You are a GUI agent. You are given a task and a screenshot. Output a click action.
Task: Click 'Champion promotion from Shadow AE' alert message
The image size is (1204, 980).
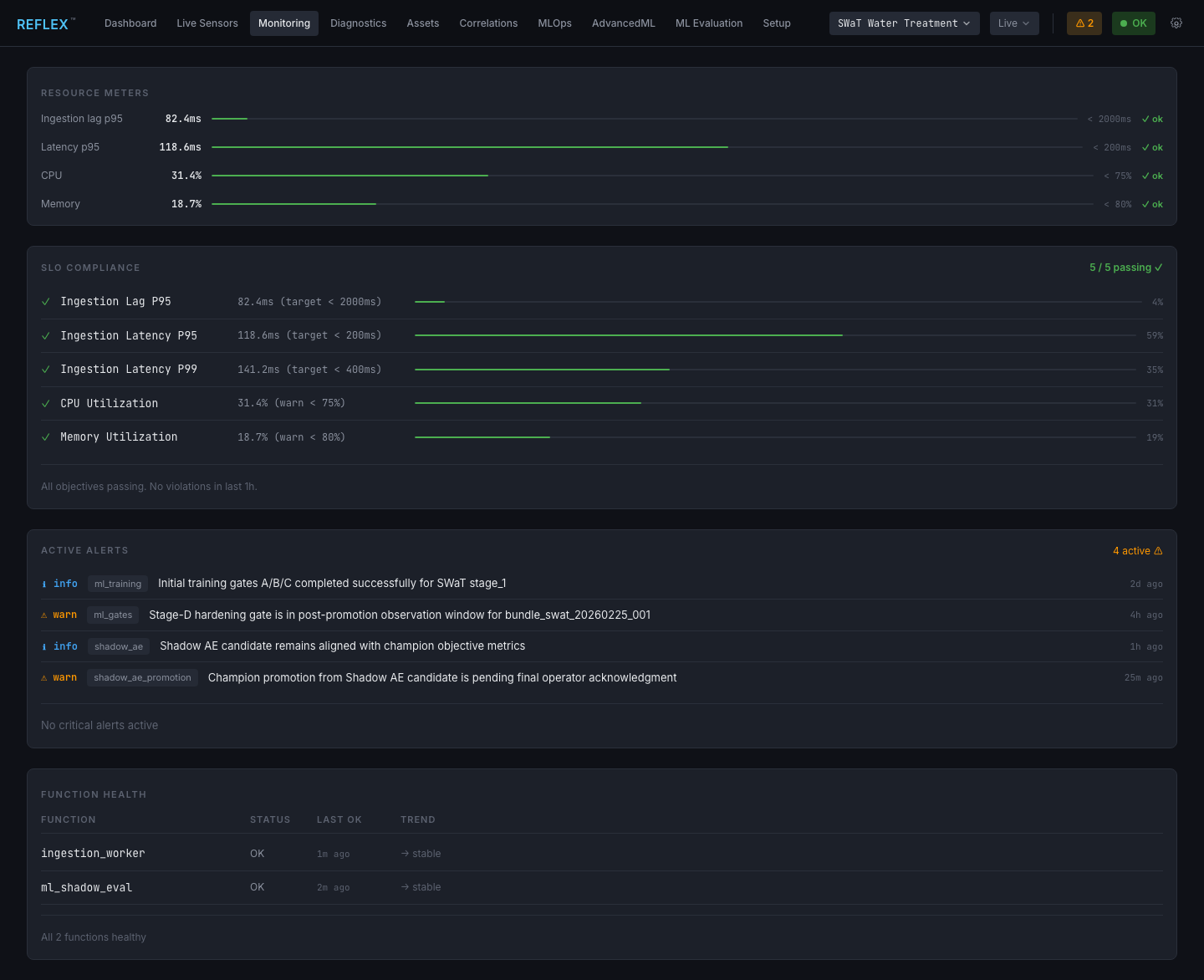(442, 677)
